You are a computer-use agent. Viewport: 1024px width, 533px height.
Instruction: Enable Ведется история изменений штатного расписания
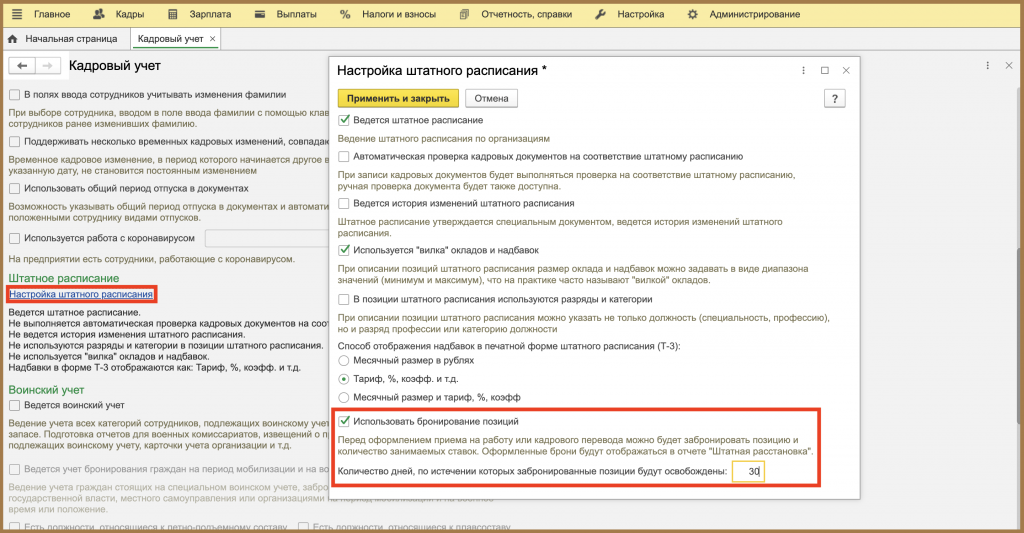tap(344, 203)
